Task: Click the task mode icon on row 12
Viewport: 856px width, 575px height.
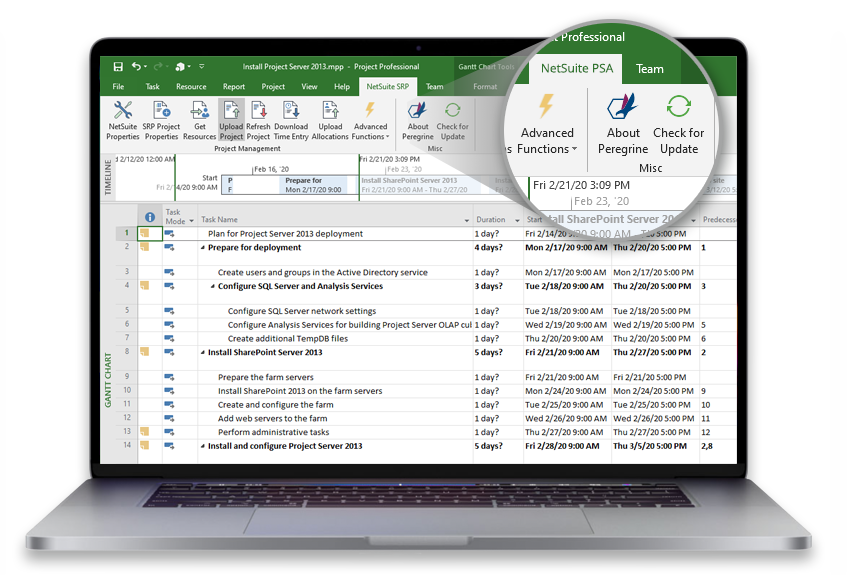Action: tap(169, 418)
